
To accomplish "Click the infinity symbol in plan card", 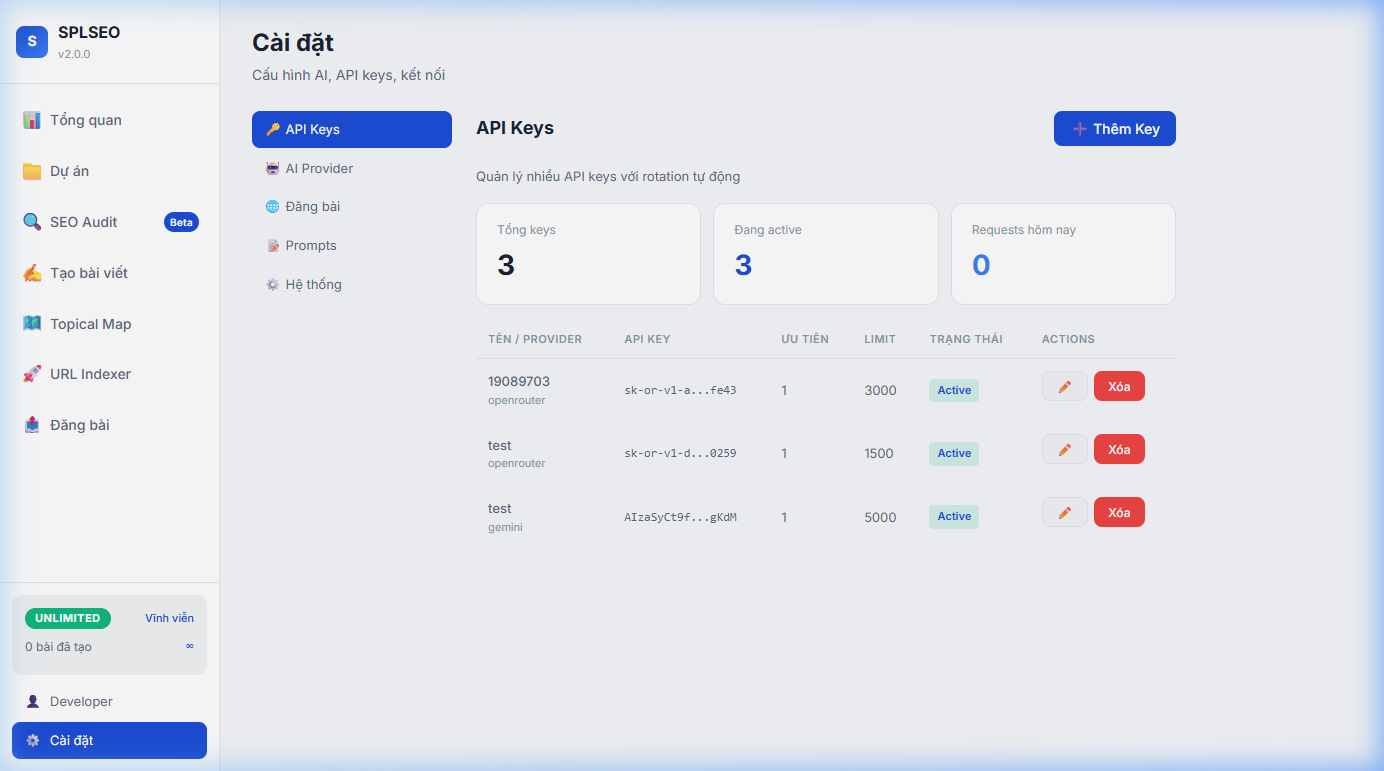I will coord(190,646).
